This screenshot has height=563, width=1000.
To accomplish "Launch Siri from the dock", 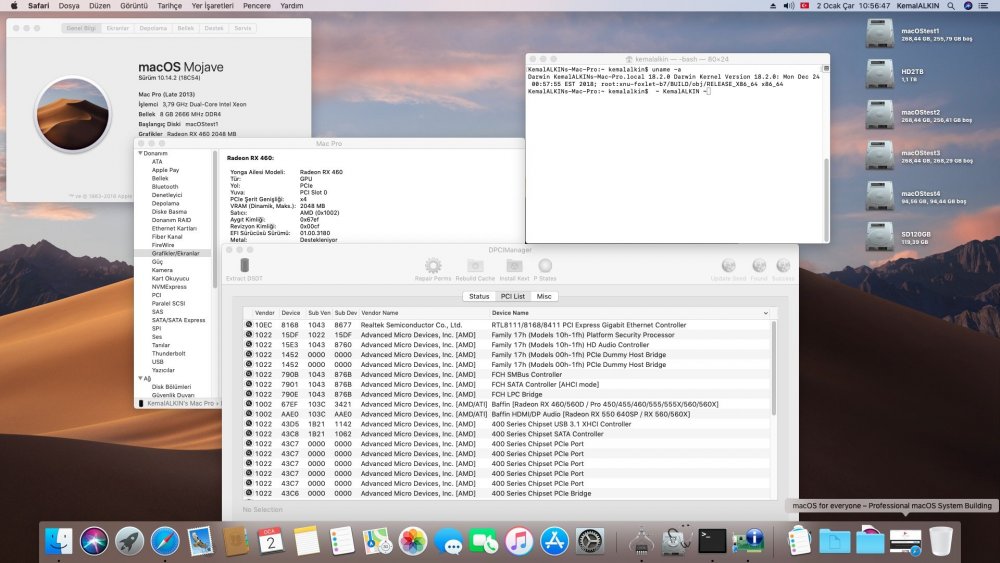I will (x=94, y=541).
